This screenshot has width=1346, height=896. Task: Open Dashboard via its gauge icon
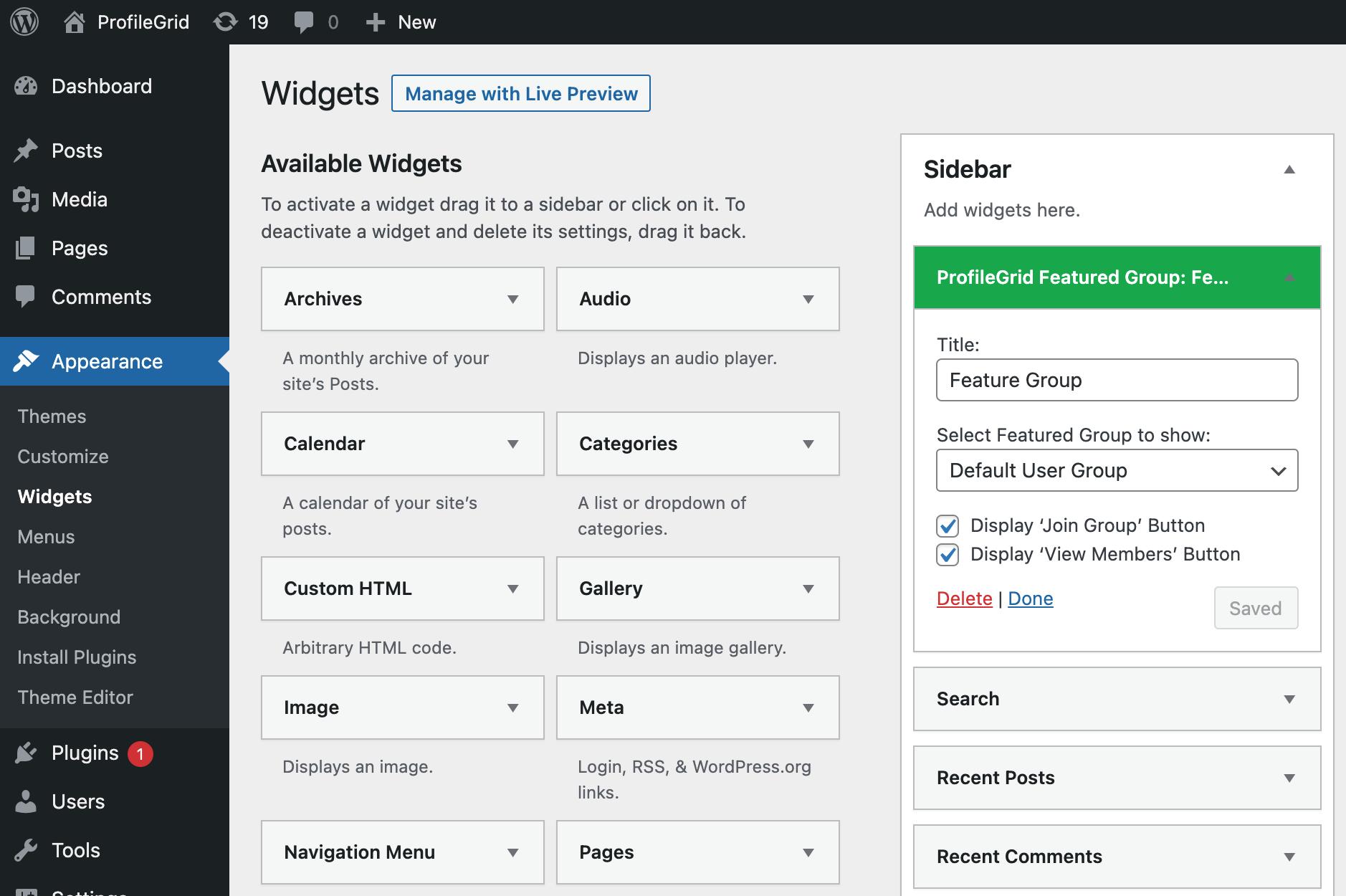pos(26,87)
